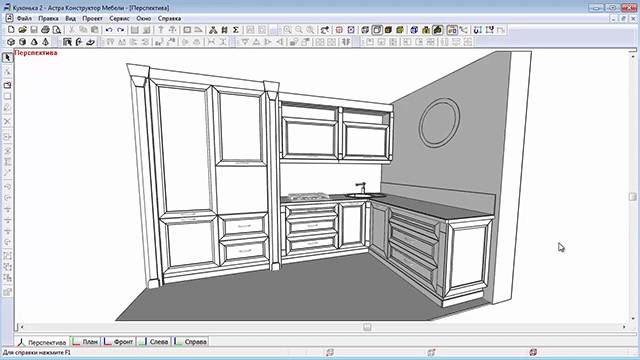Click the Undo arrow icon
The image size is (640, 360).
pyautogui.click(x=109, y=30)
